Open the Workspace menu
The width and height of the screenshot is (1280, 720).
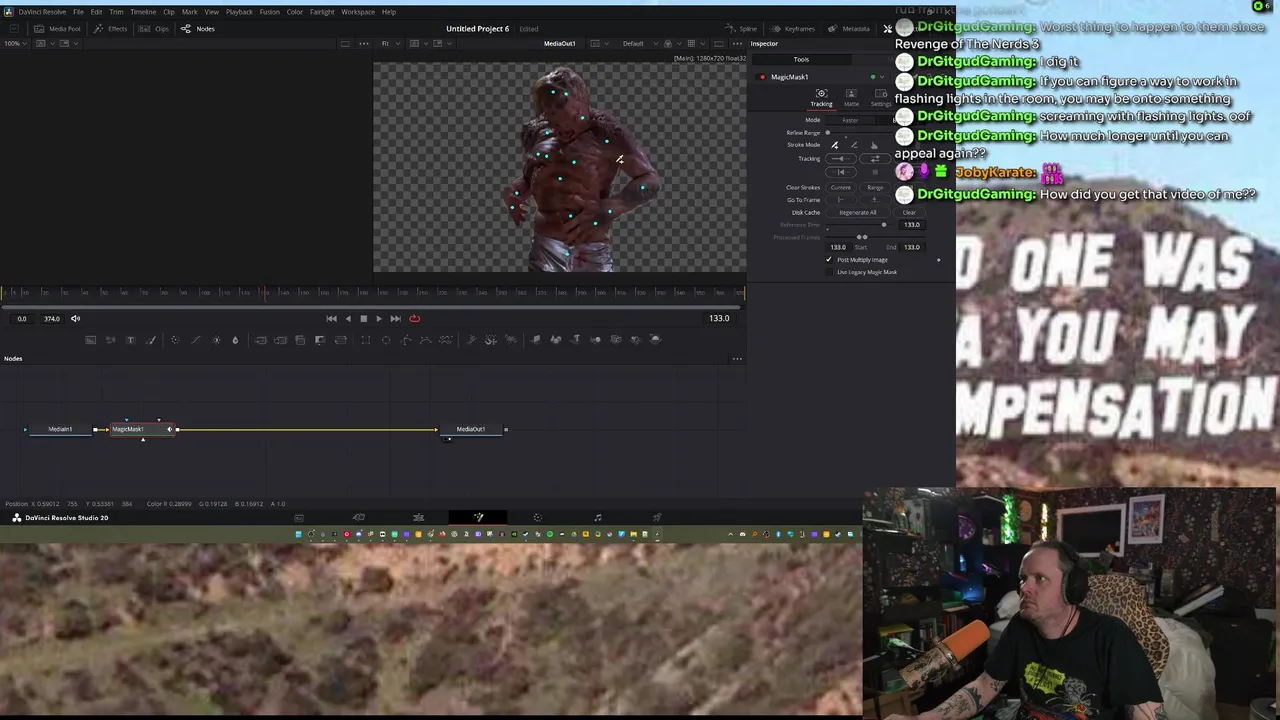pos(358,12)
